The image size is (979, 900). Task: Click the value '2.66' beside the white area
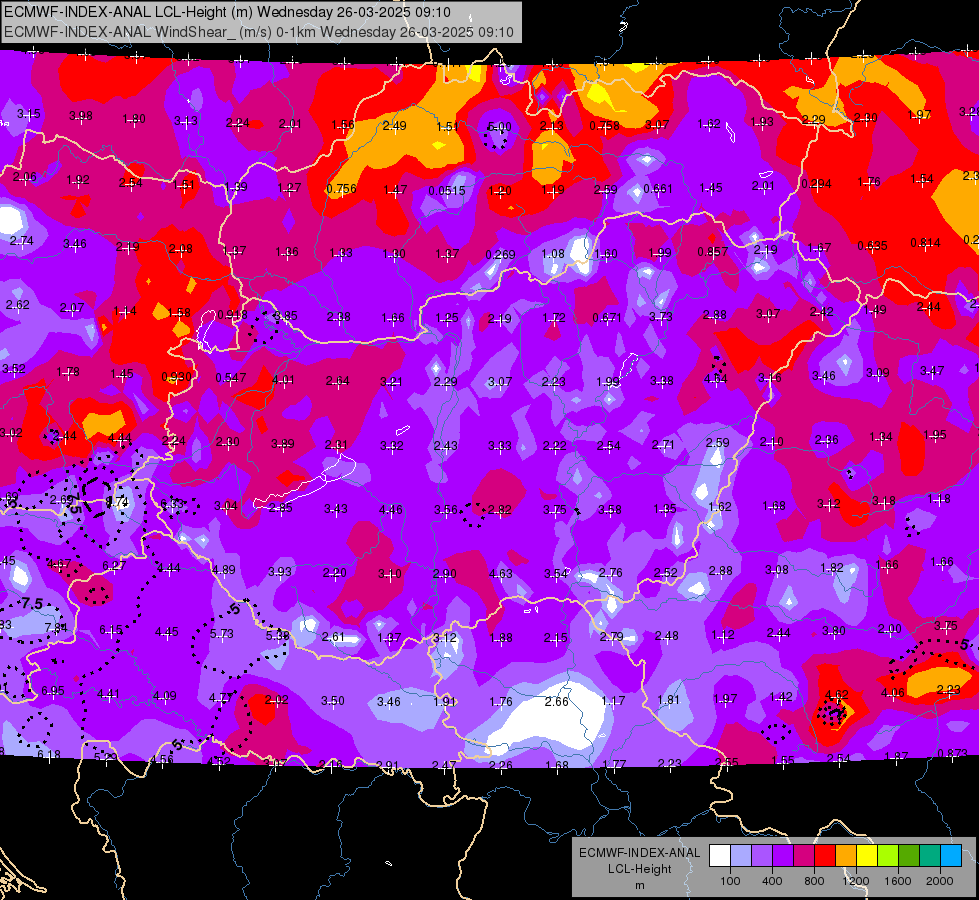pyautogui.click(x=556, y=701)
